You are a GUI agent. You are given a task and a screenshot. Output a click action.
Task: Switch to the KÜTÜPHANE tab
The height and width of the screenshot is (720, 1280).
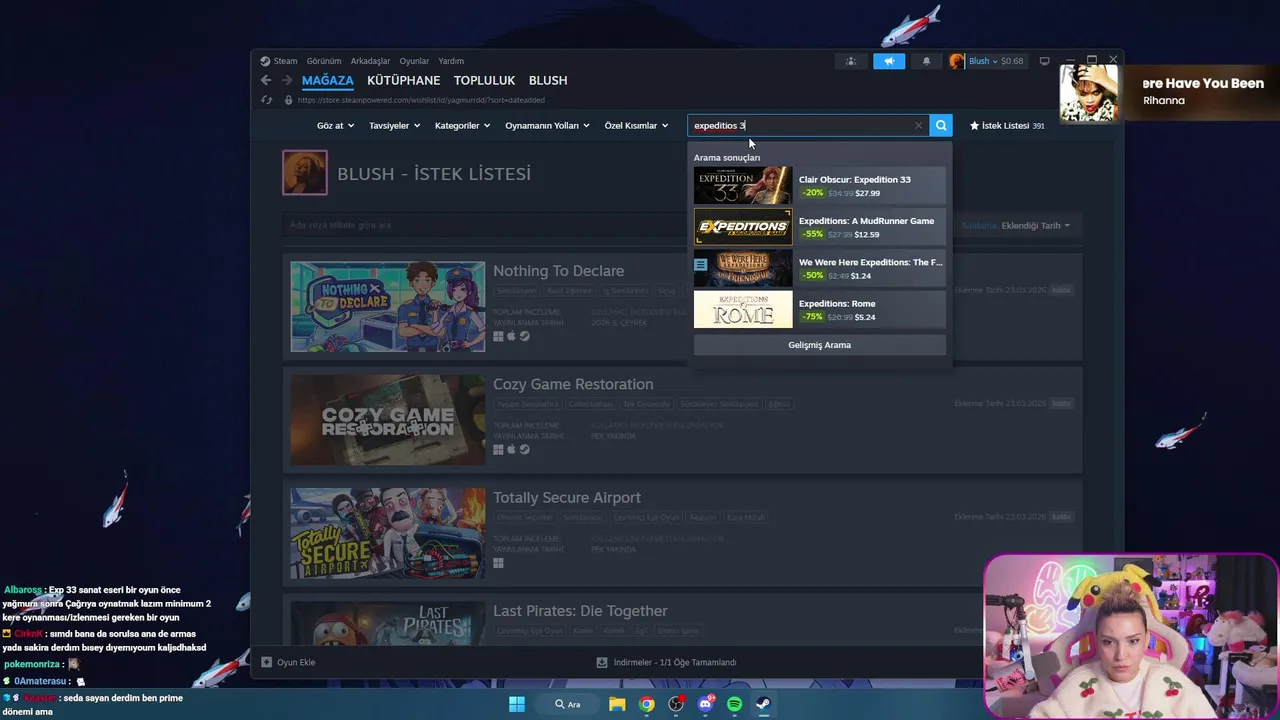tap(404, 80)
